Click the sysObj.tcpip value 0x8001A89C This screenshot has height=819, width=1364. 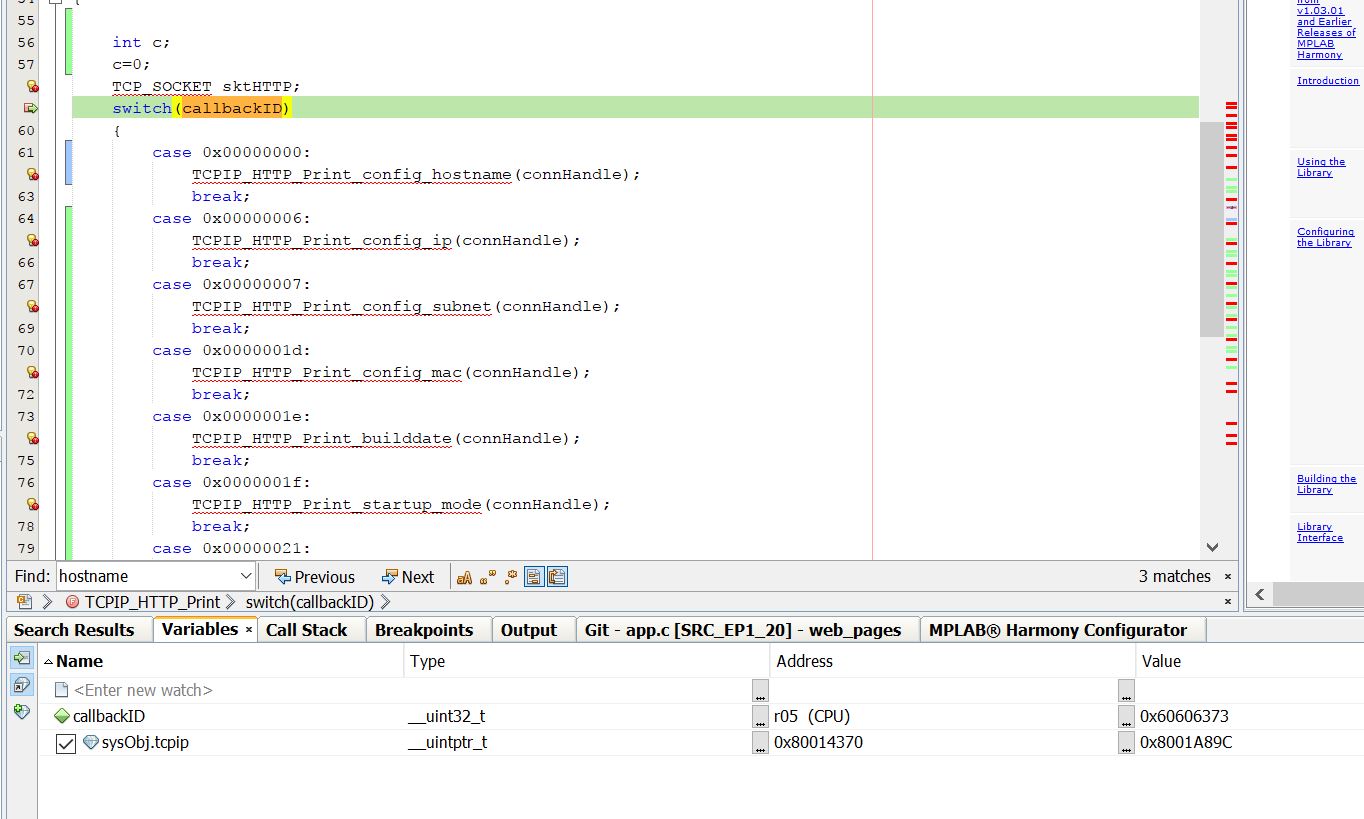point(1186,743)
